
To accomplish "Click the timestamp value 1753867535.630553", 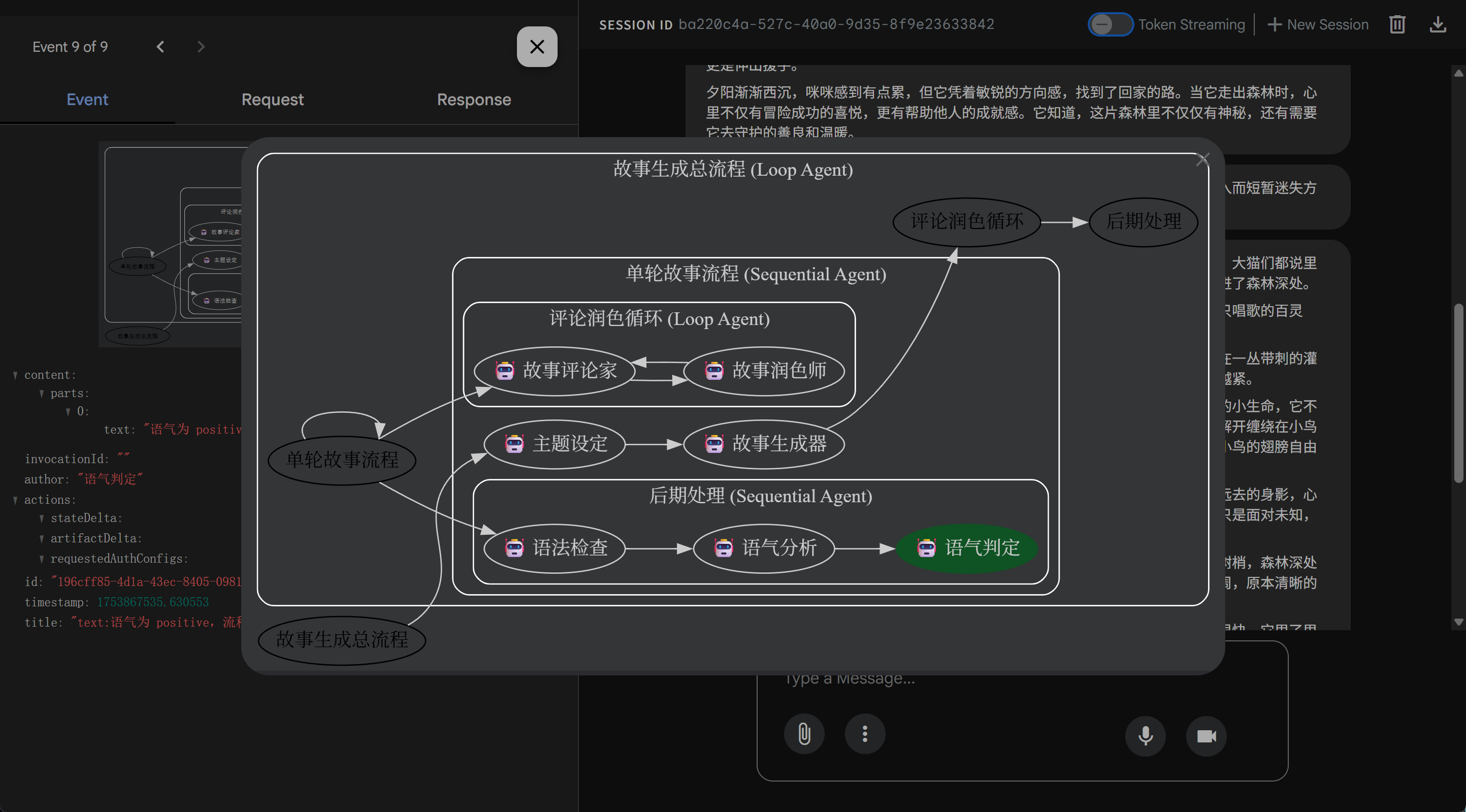I will pos(153,602).
